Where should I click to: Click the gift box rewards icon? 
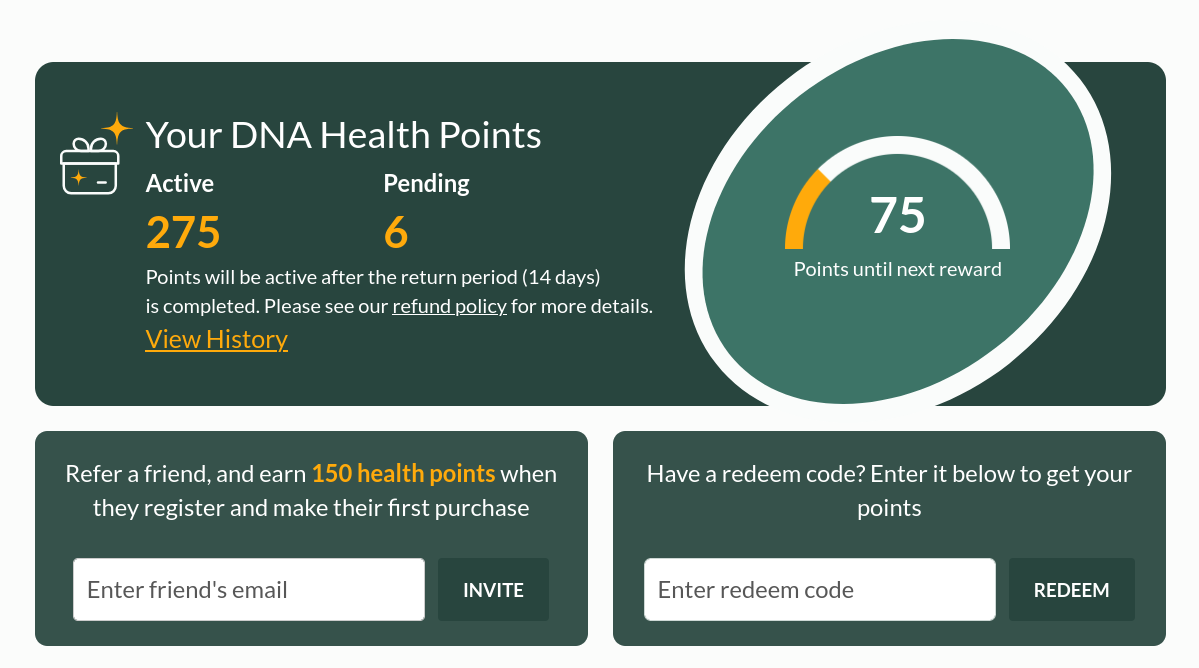[x=89, y=167]
